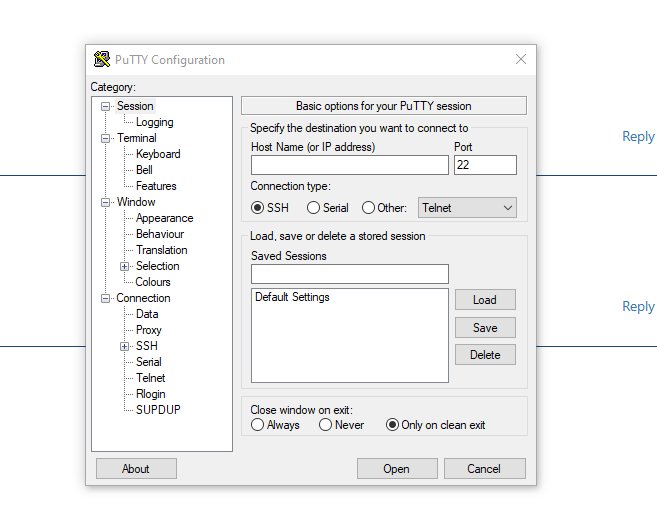Open Rlogin settings in tree
Image resolution: width=657 pixels, height=530 pixels.
click(151, 394)
